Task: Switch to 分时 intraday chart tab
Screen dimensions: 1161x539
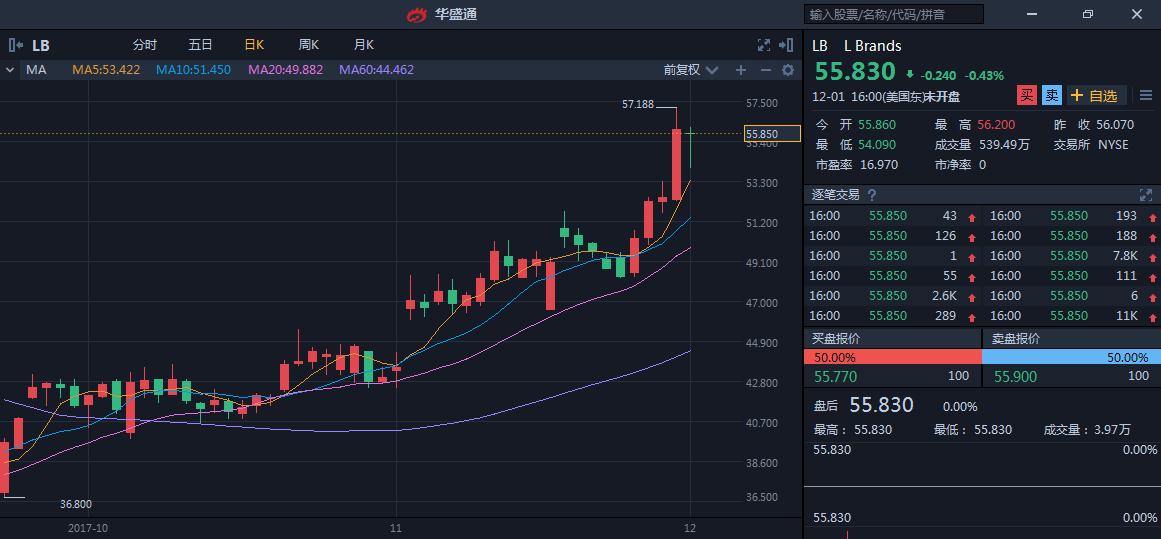Action: [x=145, y=45]
